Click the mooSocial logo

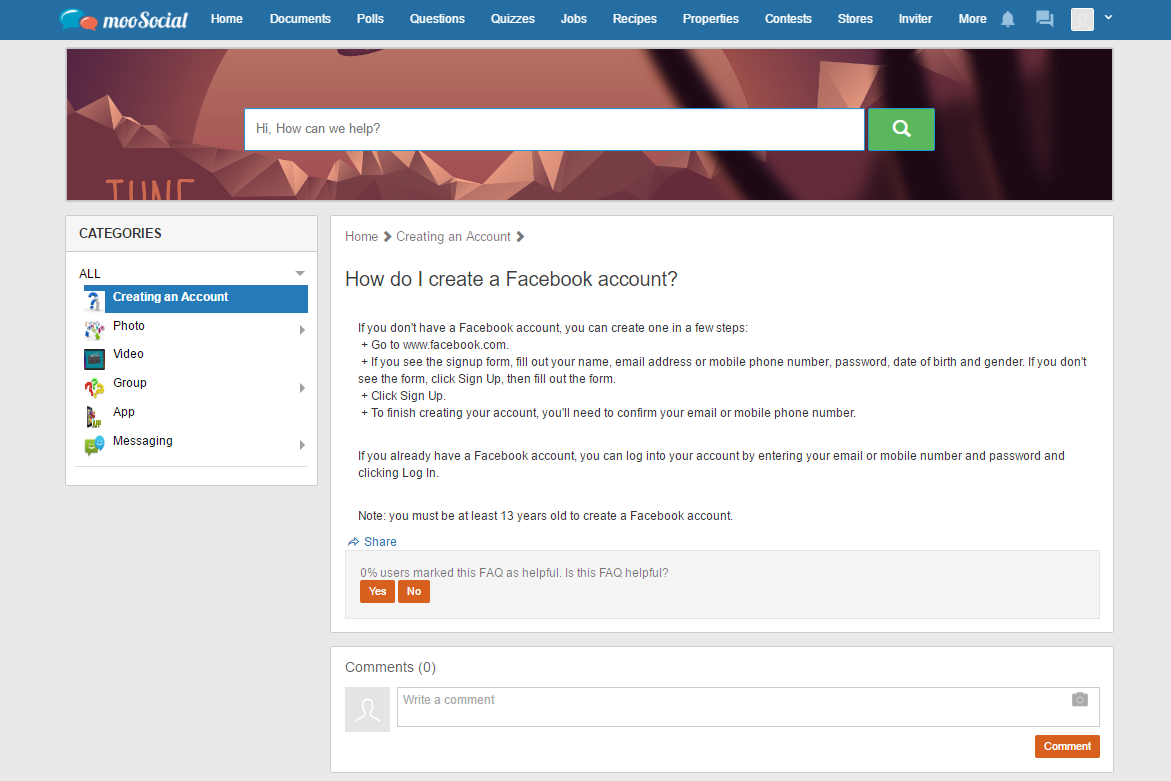click(123, 19)
